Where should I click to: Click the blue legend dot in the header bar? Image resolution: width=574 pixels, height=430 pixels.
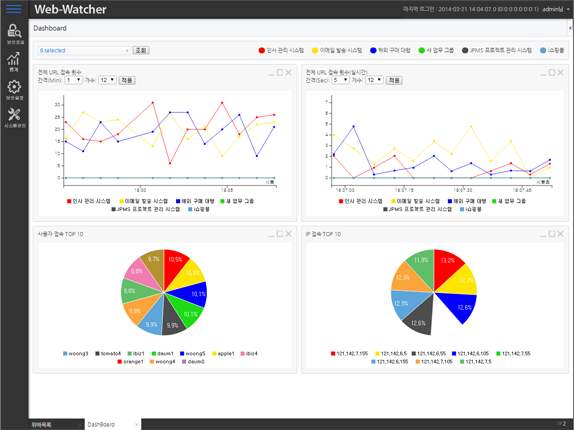point(373,51)
